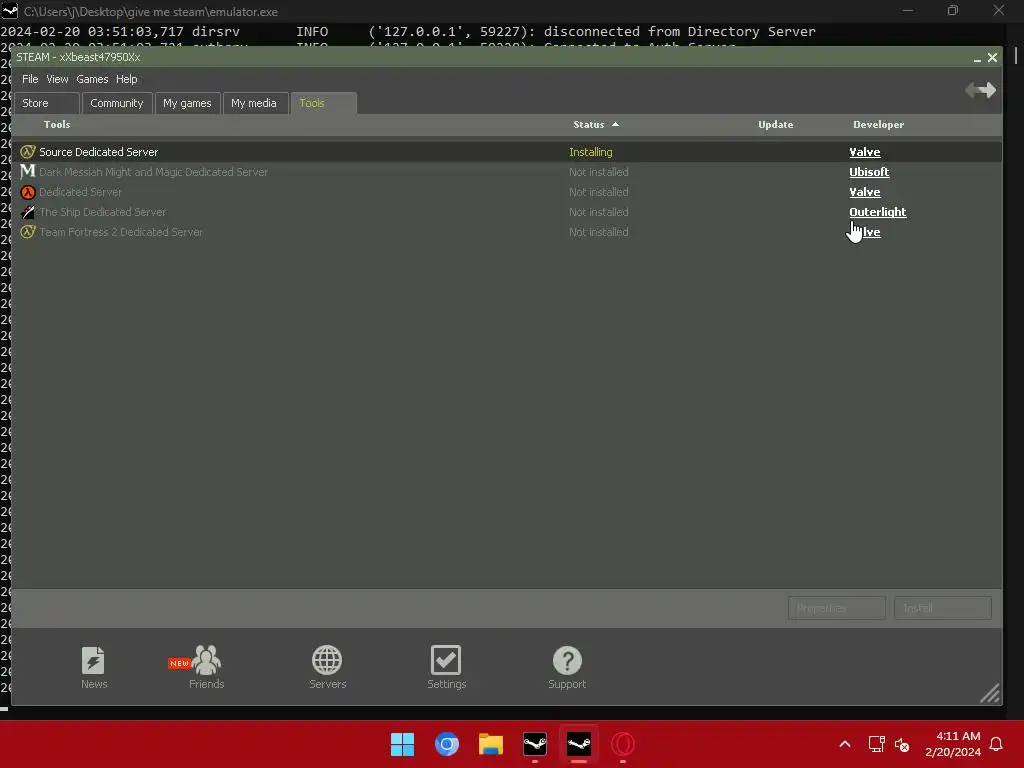Click the Status column sort arrow
Image resolution: width=1024 pixels, height=768 pixels.
coord(615,124)
